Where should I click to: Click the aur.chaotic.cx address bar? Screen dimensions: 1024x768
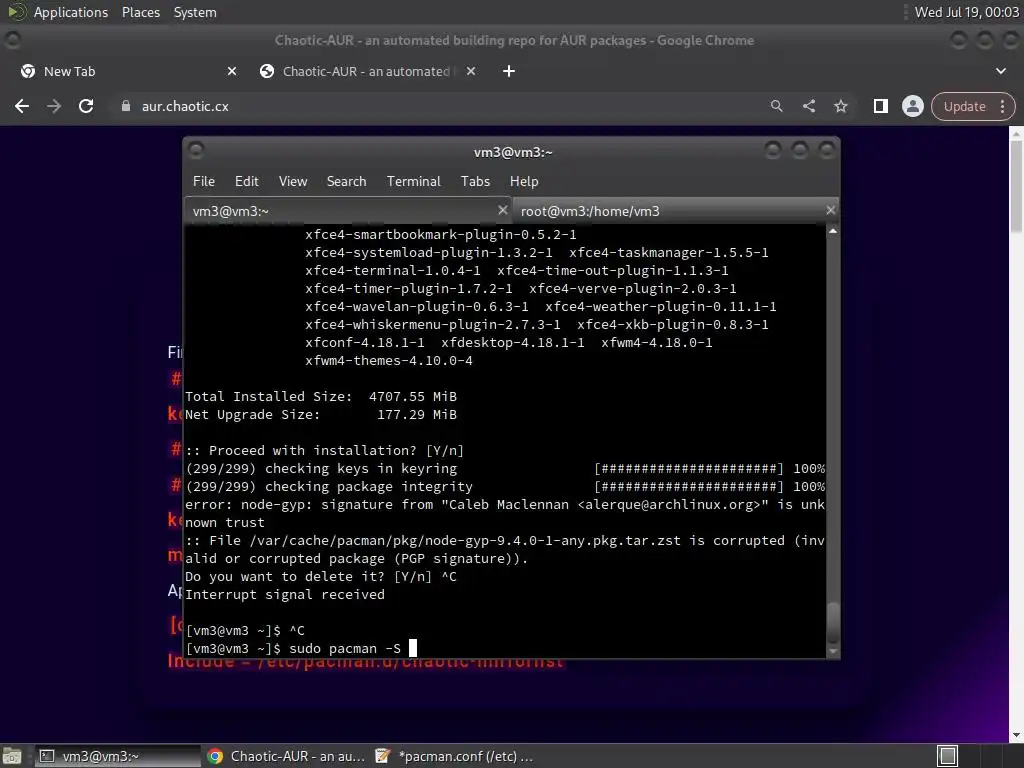click(444, 106)
